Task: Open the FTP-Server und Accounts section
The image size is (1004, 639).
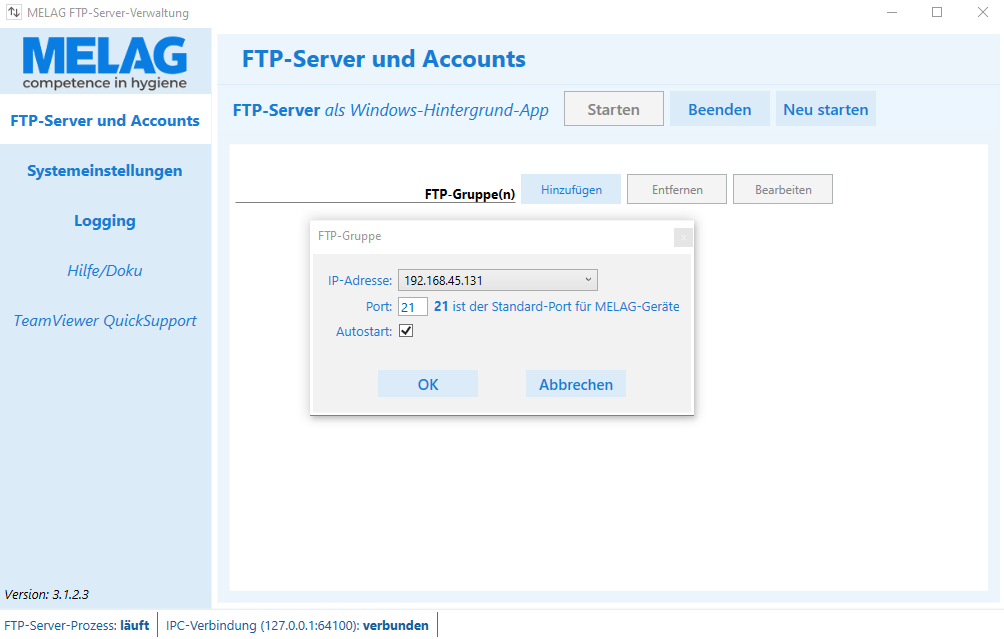Action: pos(105,120)
